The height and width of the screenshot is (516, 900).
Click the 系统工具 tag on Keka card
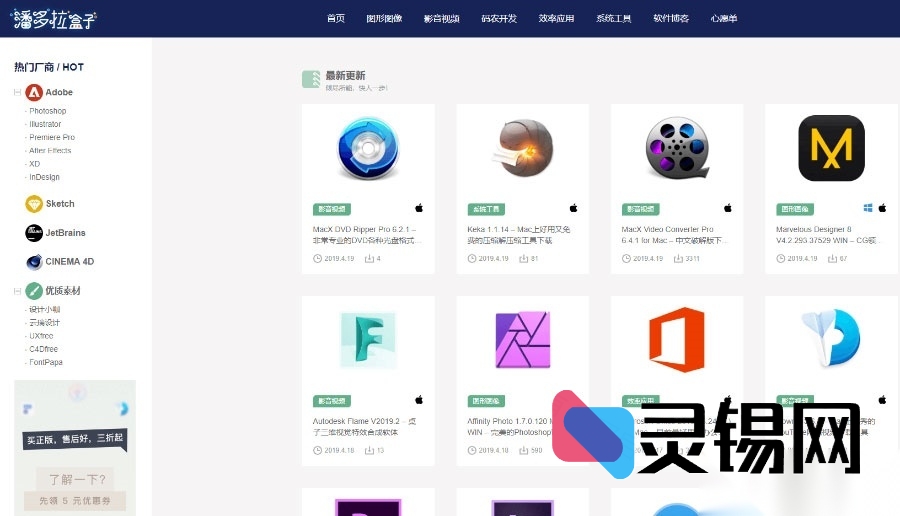tap(486, 209)
